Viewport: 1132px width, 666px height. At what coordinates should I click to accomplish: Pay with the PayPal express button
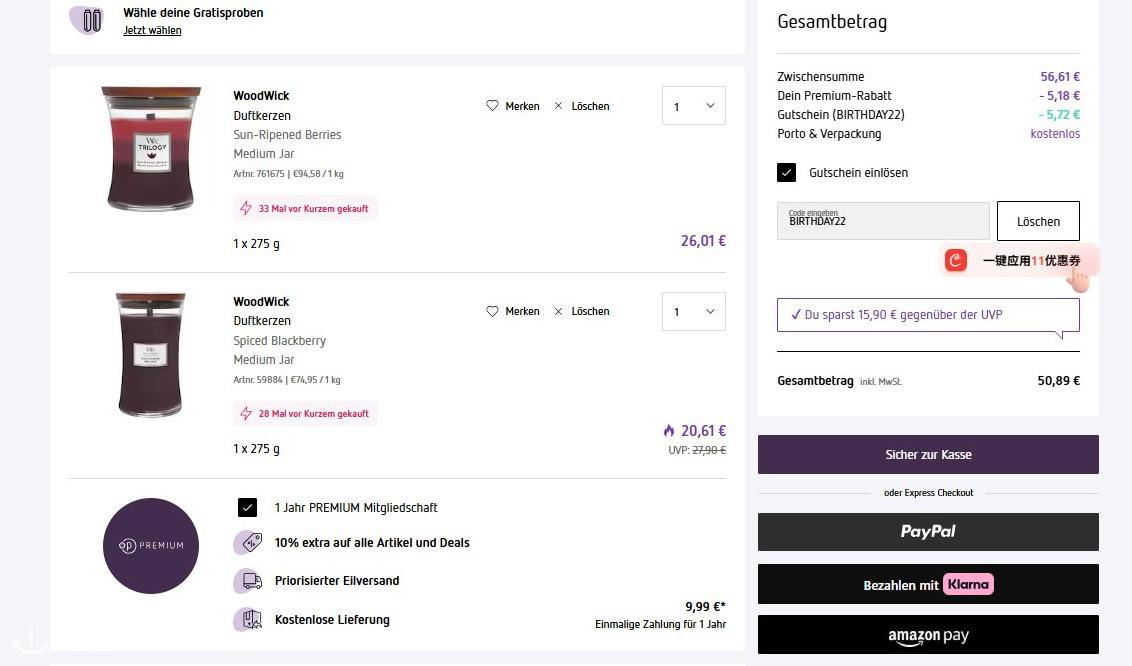pyautogui.click(x=927, y=532)
